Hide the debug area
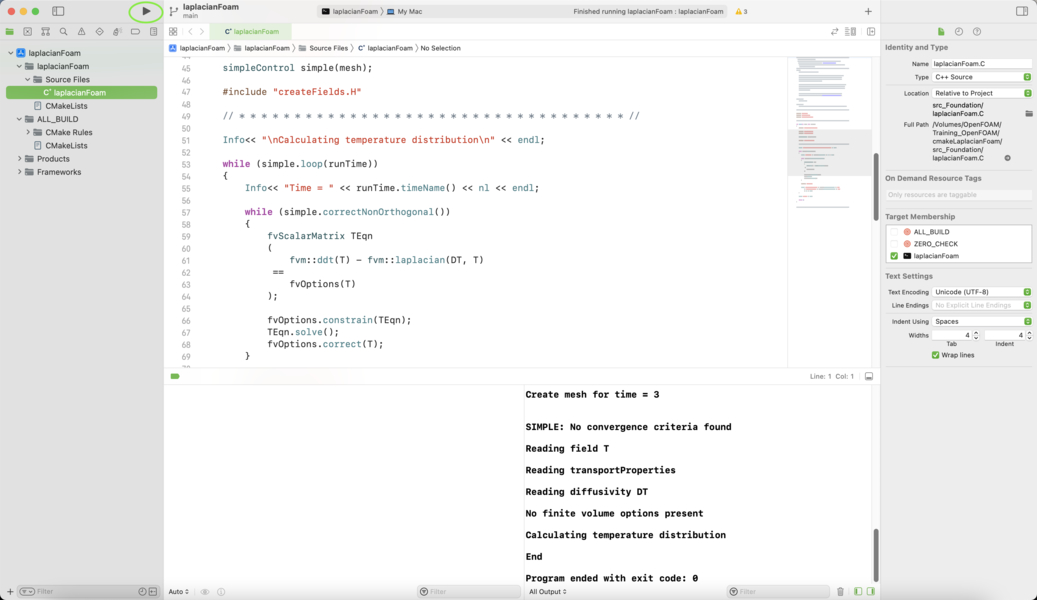Viewport: 1037px width, 600px height. (869, 376)
